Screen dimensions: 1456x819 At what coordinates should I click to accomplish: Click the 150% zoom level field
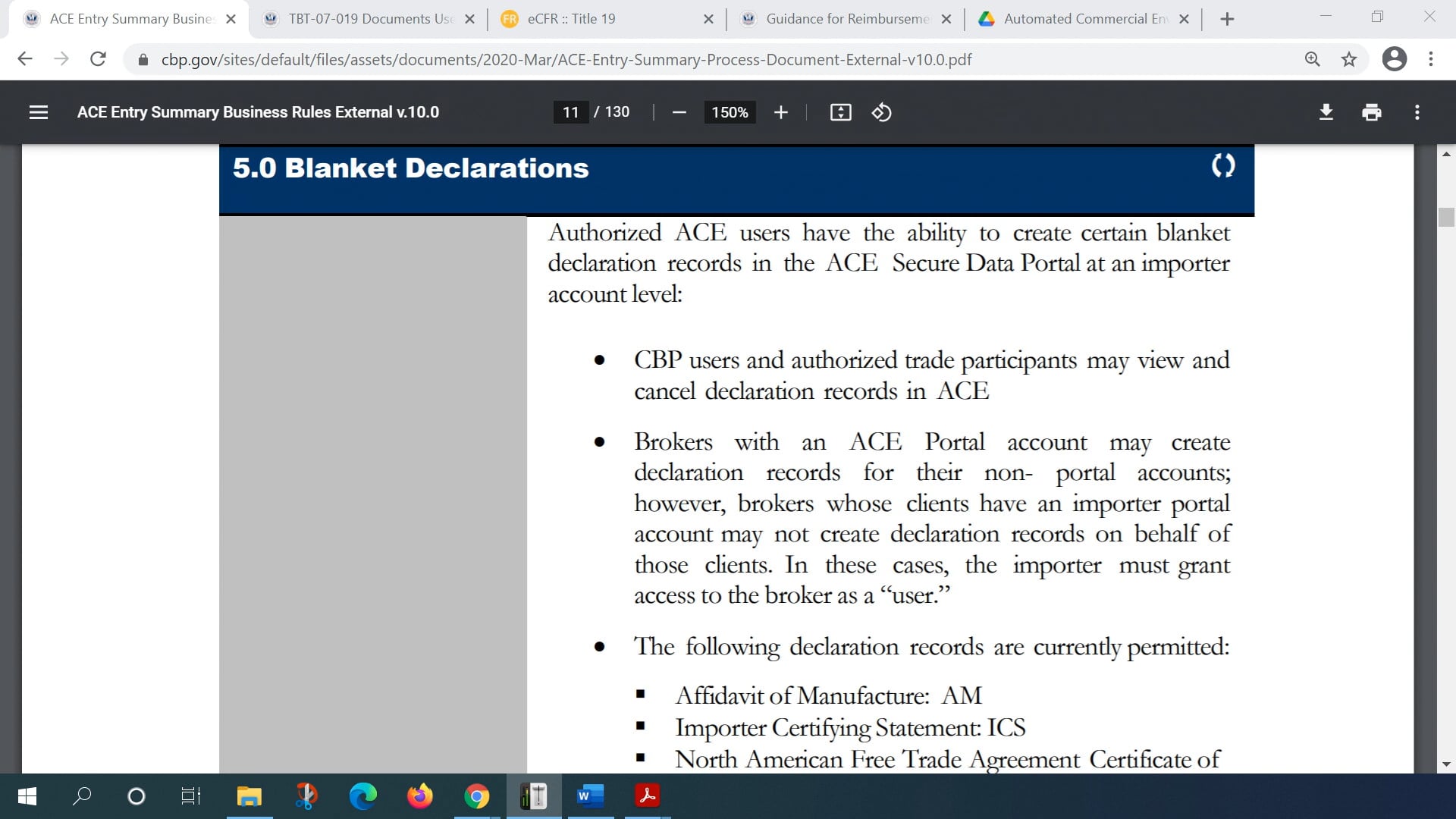(730, 112)
